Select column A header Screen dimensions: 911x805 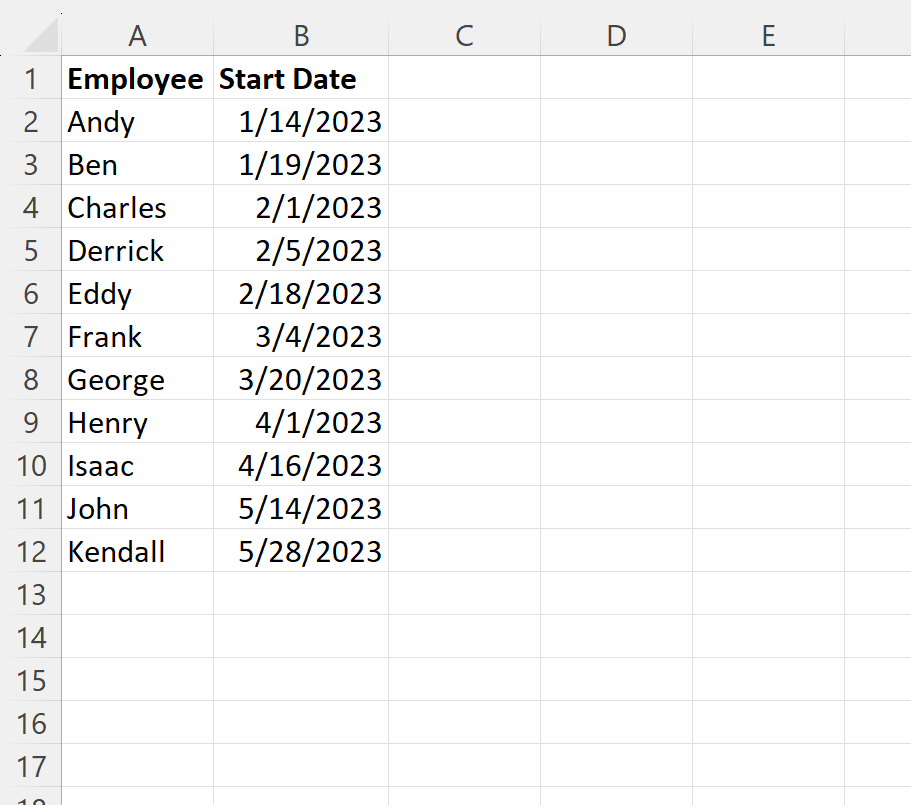tap(138, 35)
